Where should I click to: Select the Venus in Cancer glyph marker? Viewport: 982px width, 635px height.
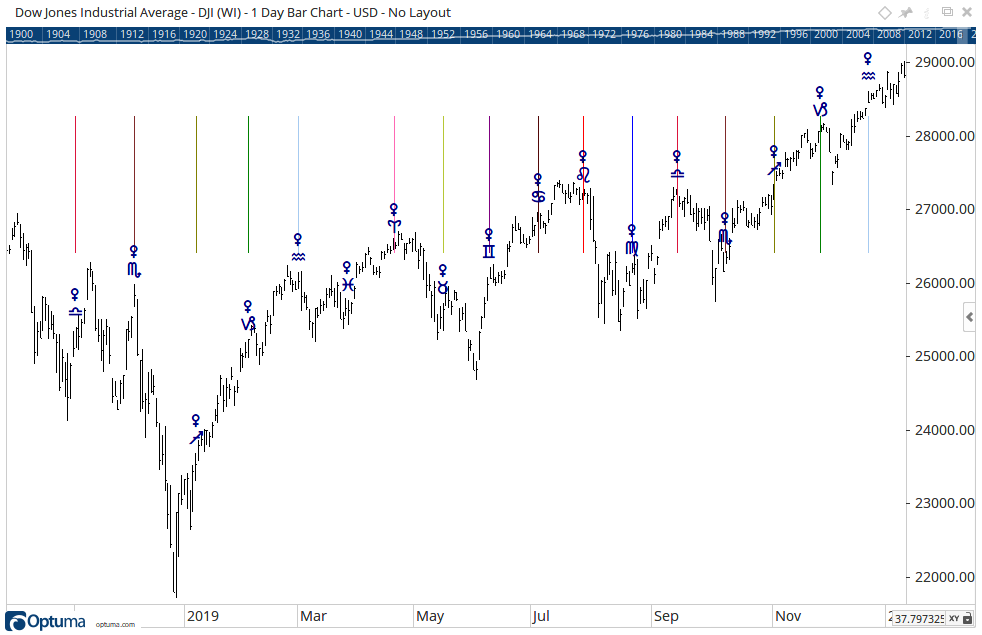tap(538, 188)
